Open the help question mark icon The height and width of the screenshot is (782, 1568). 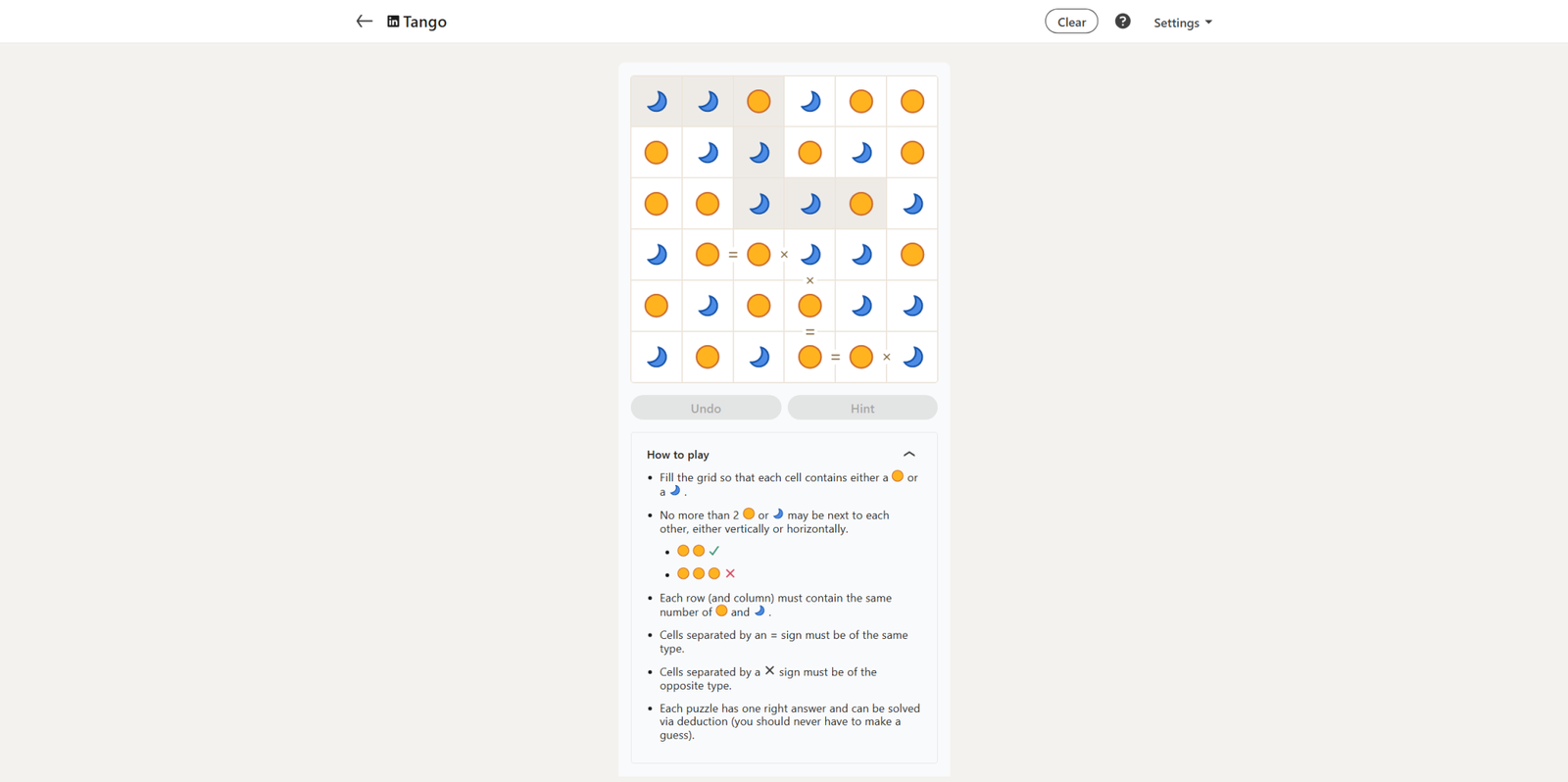click(1122, 22)
